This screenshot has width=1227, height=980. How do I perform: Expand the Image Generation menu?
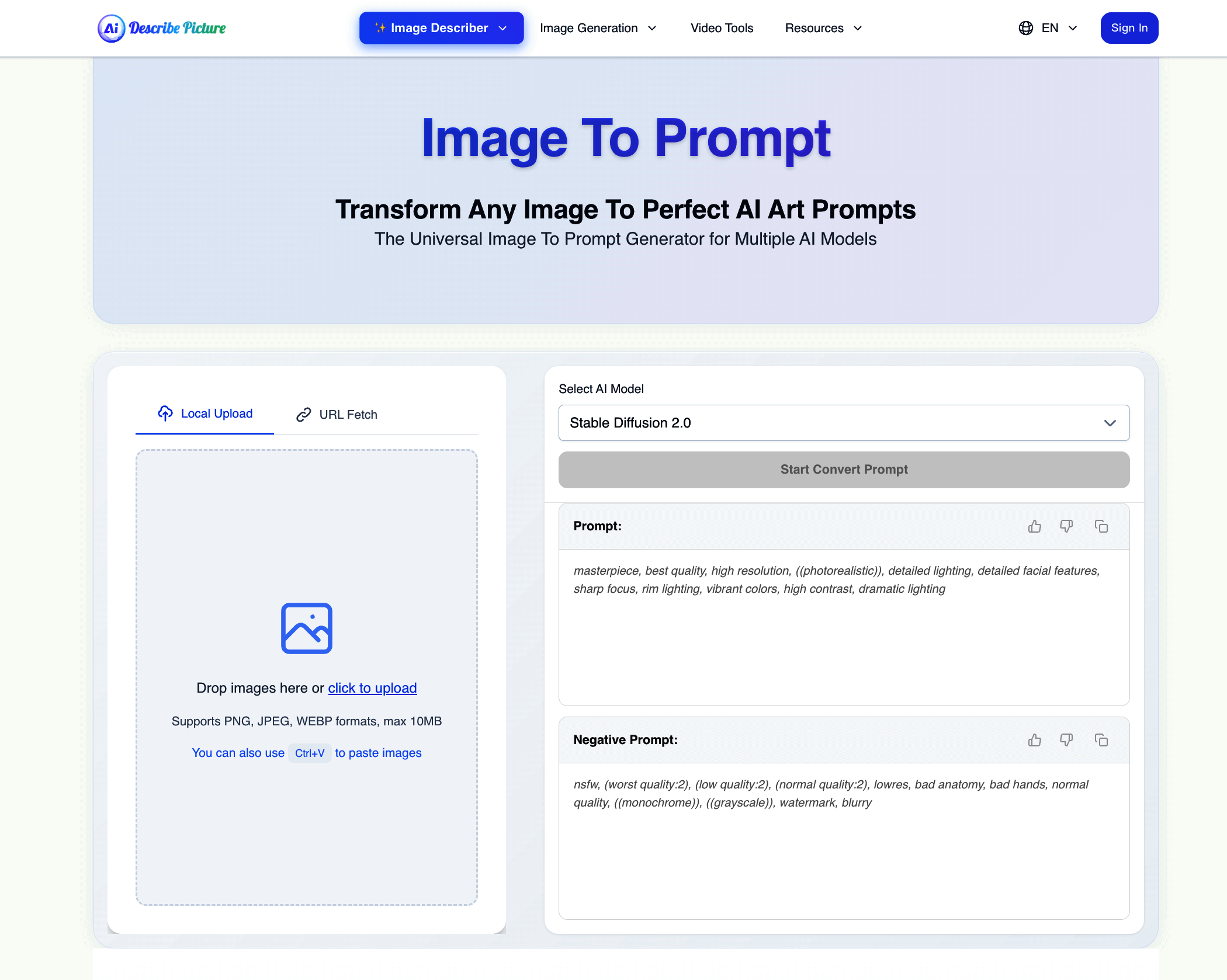pyautogui.click(x=598, y=27)
